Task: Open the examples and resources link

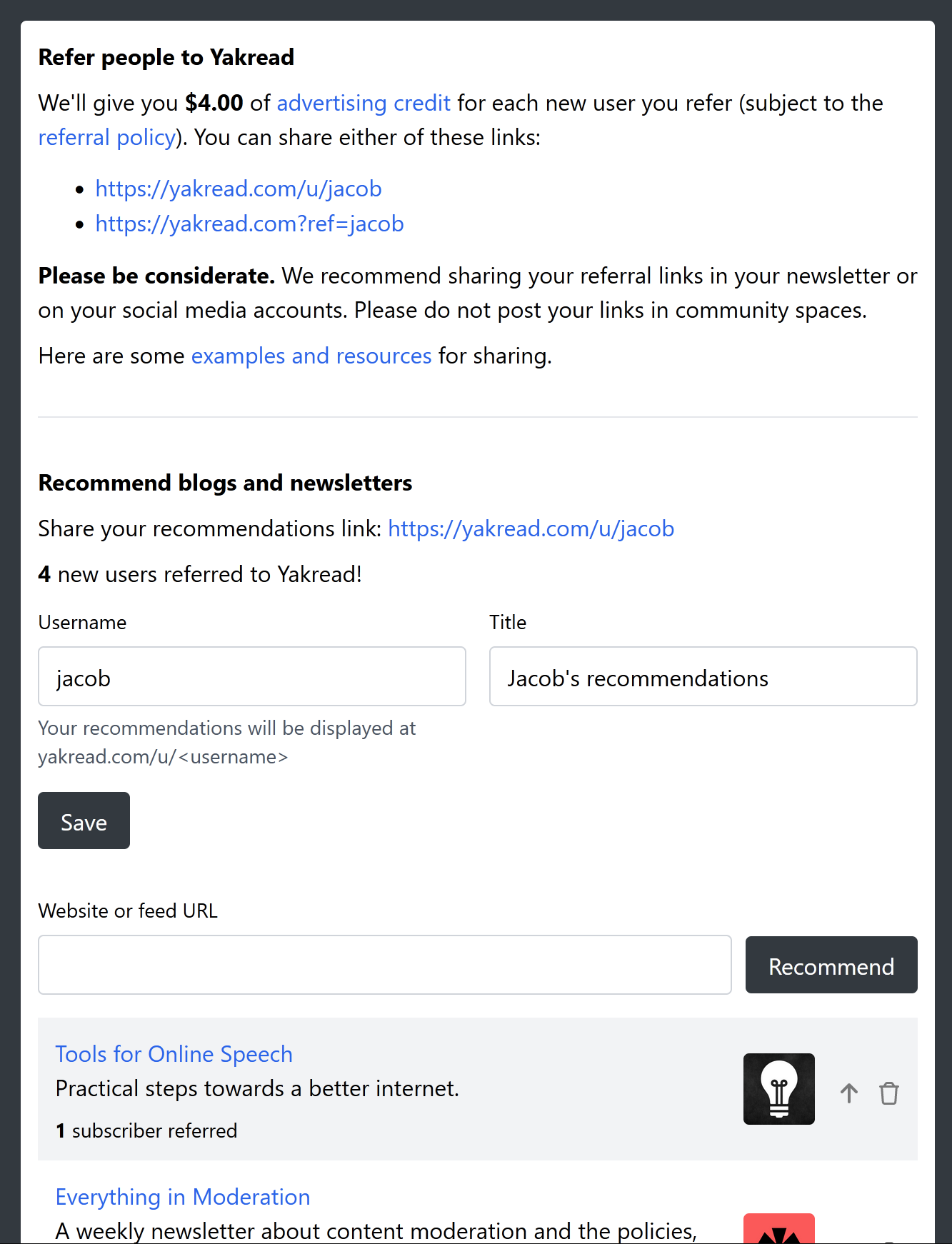Action: 311,356
